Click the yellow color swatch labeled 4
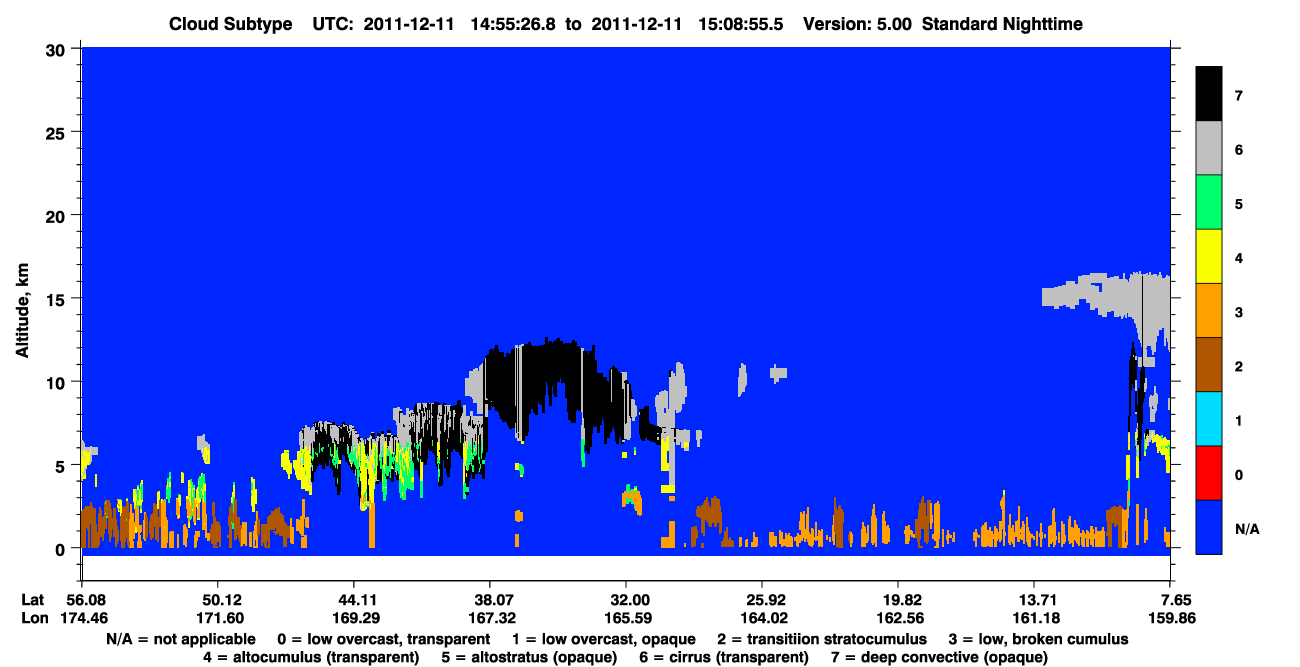Viewport: 1300px width, 667px height. click(1209, 257)
